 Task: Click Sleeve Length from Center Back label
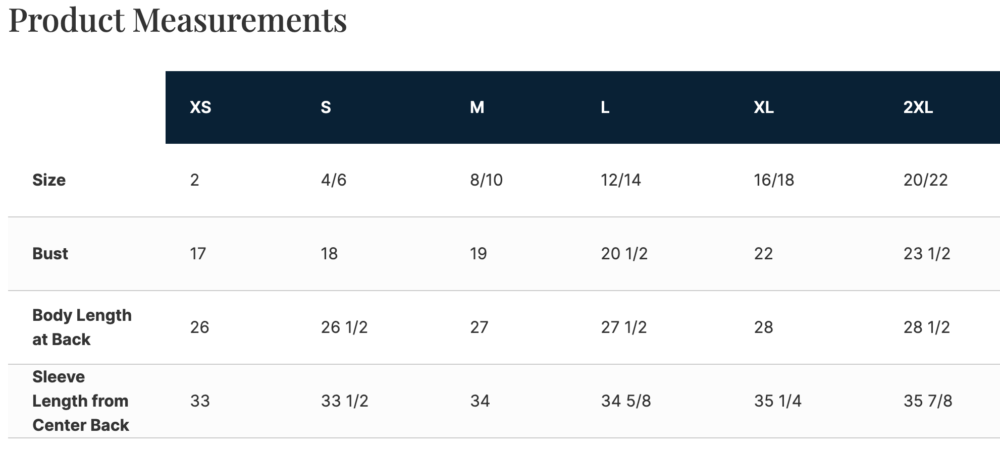pos(80,401)
